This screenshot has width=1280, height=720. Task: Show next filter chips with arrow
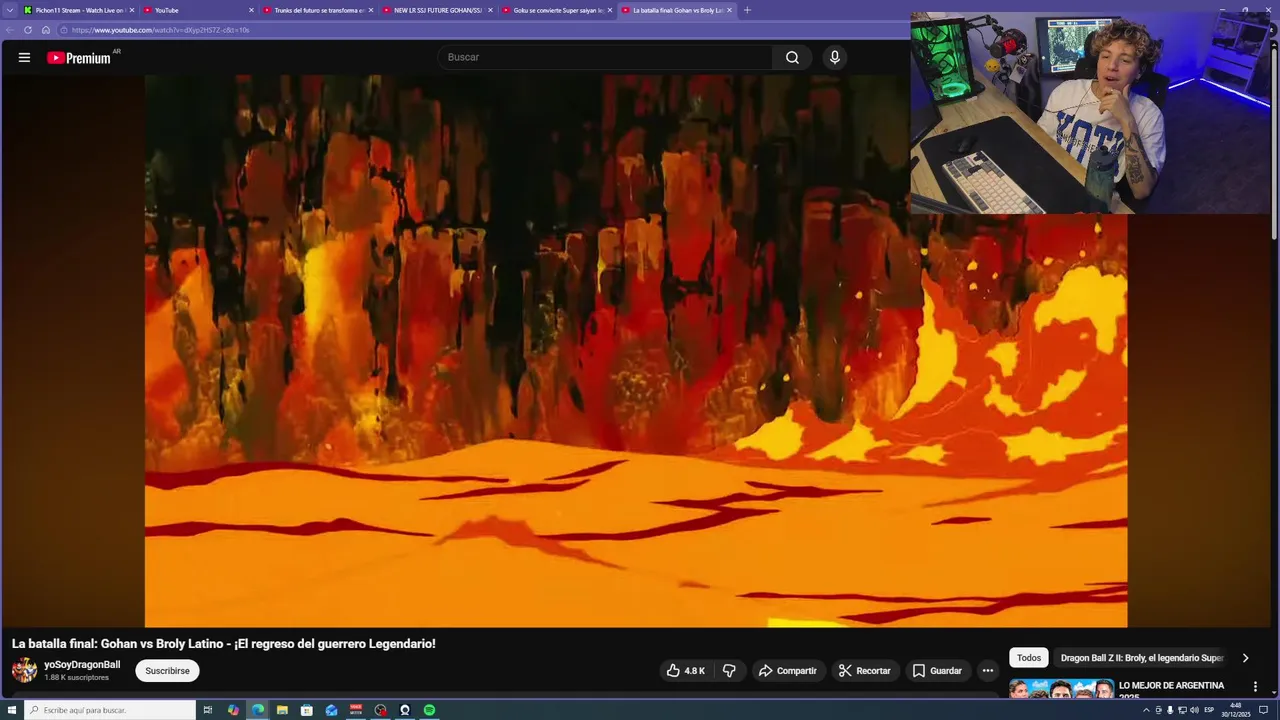(1245, 658)
